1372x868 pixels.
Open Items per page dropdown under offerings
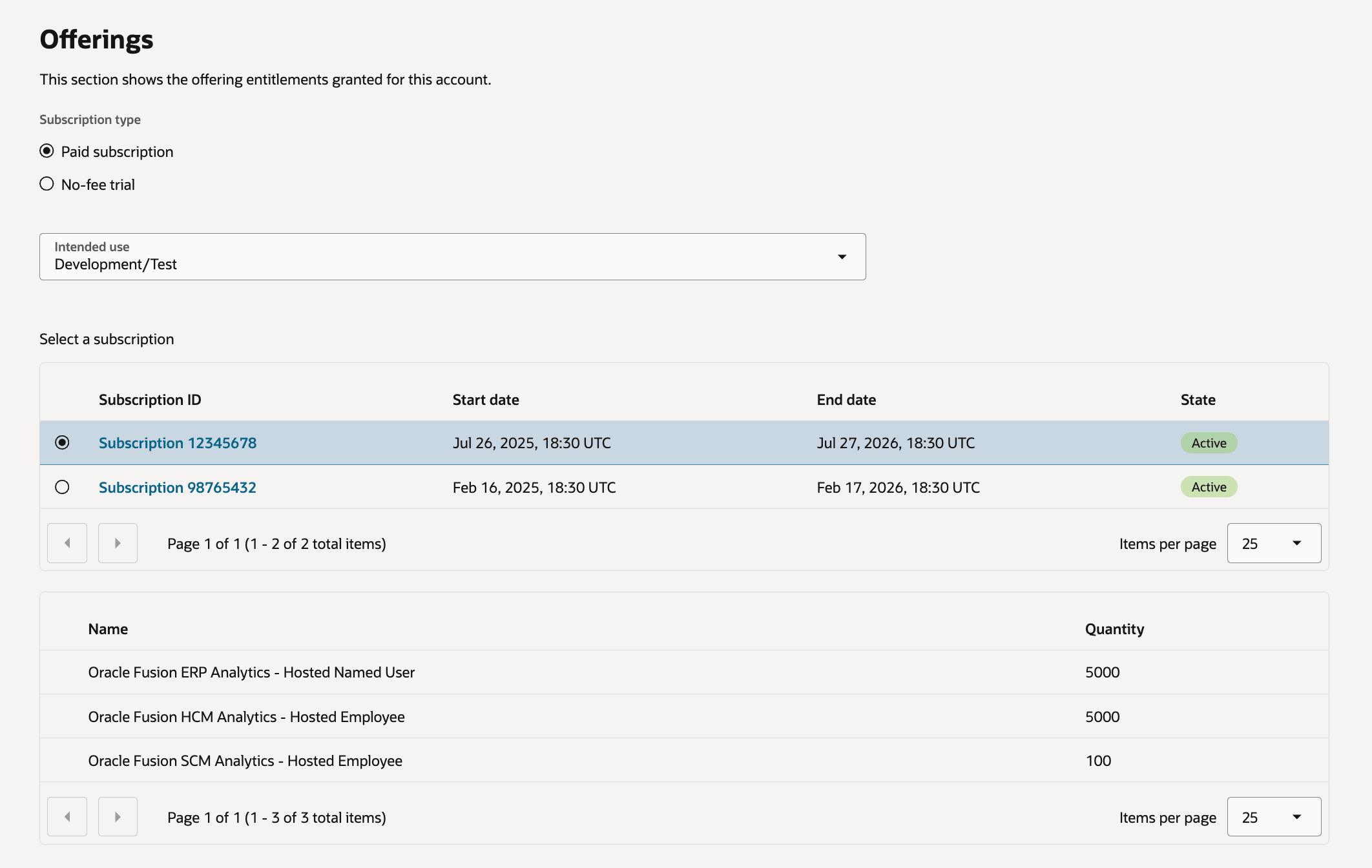(x=1273, y=816)
